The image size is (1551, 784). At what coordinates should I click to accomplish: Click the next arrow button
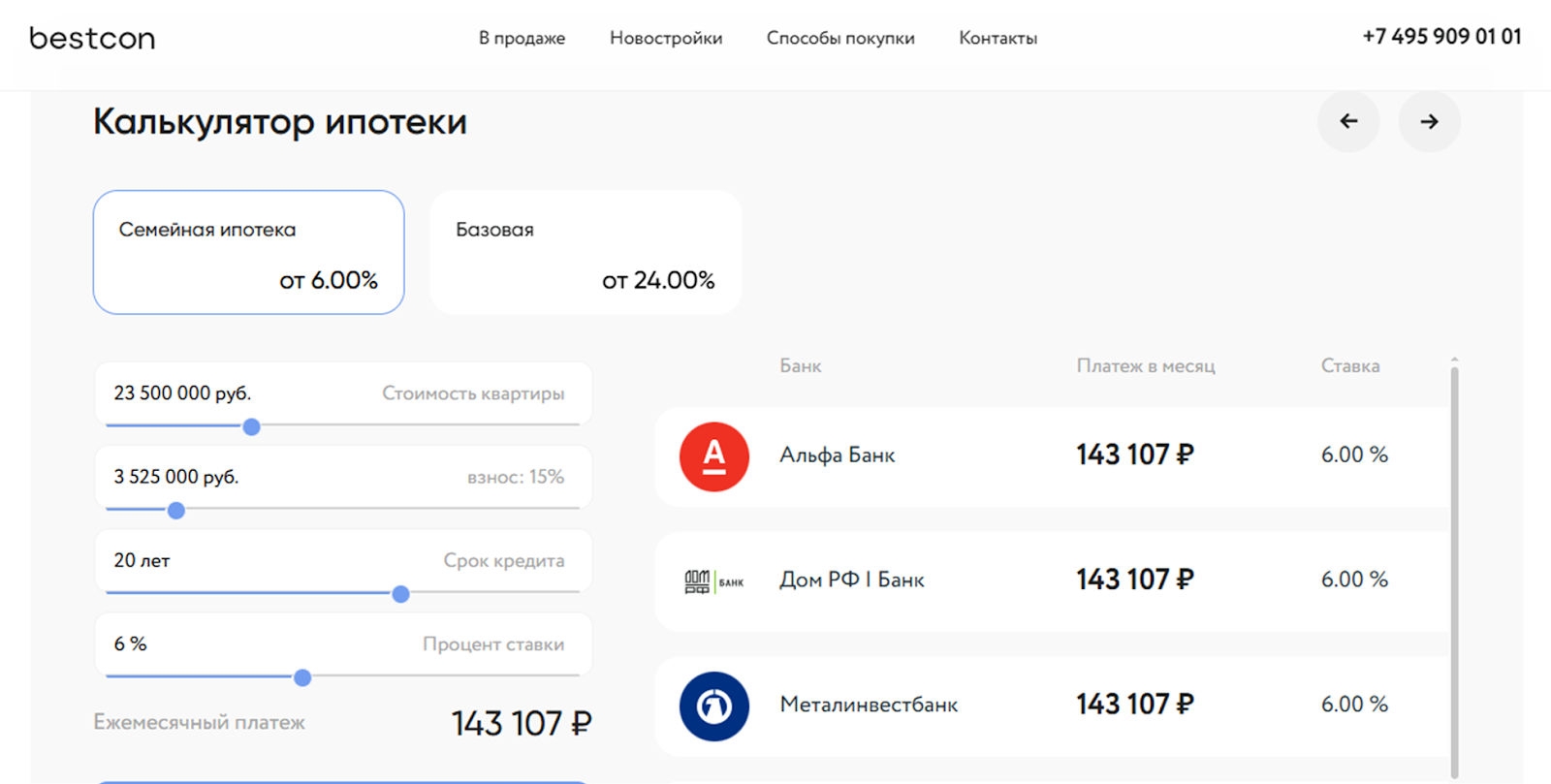pyautogui.click(x=1429, y=122)
